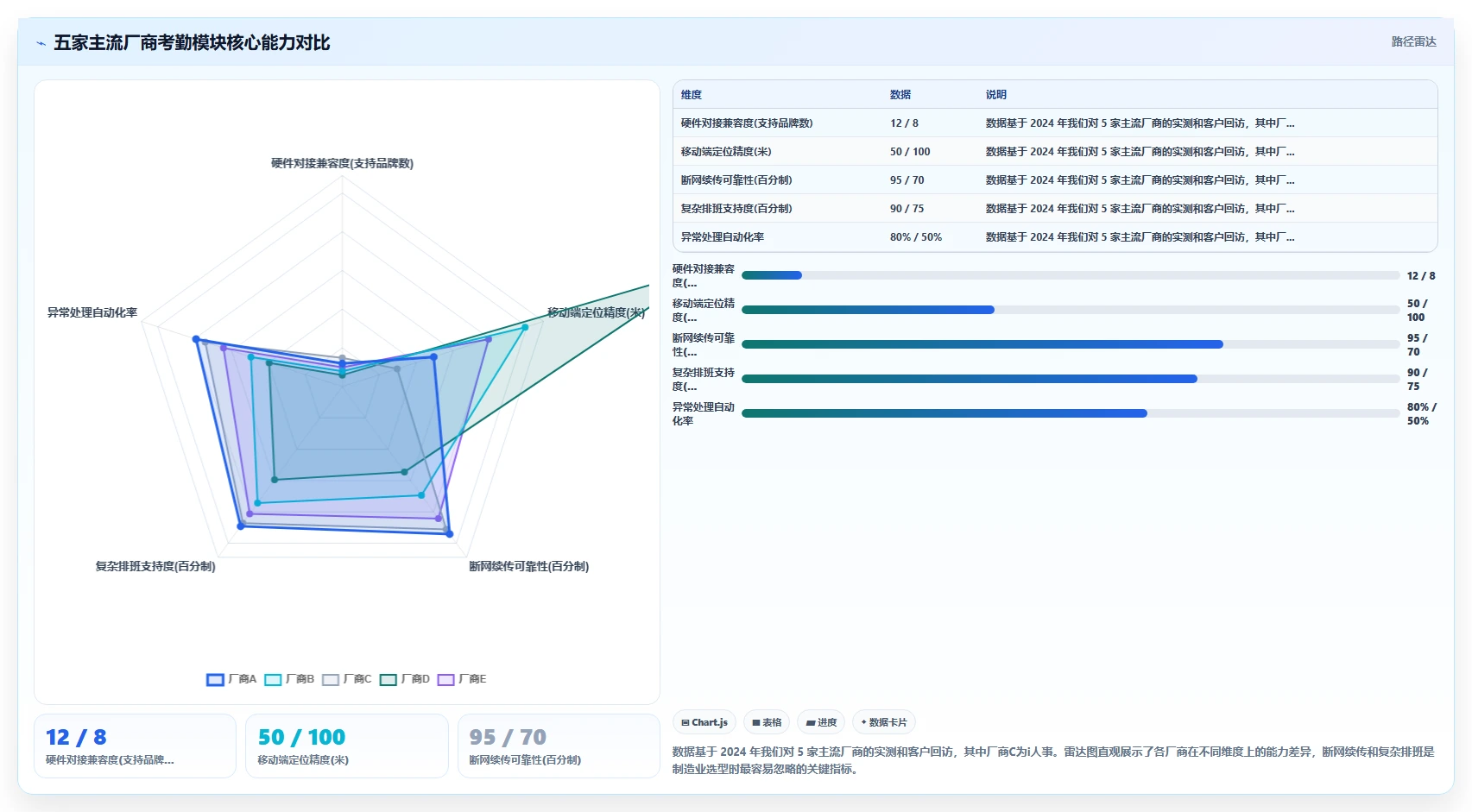Viewport: 1472px width, 812px height.
Task: Click the Chart.js tag chip
Action: (x=704, y=722)
